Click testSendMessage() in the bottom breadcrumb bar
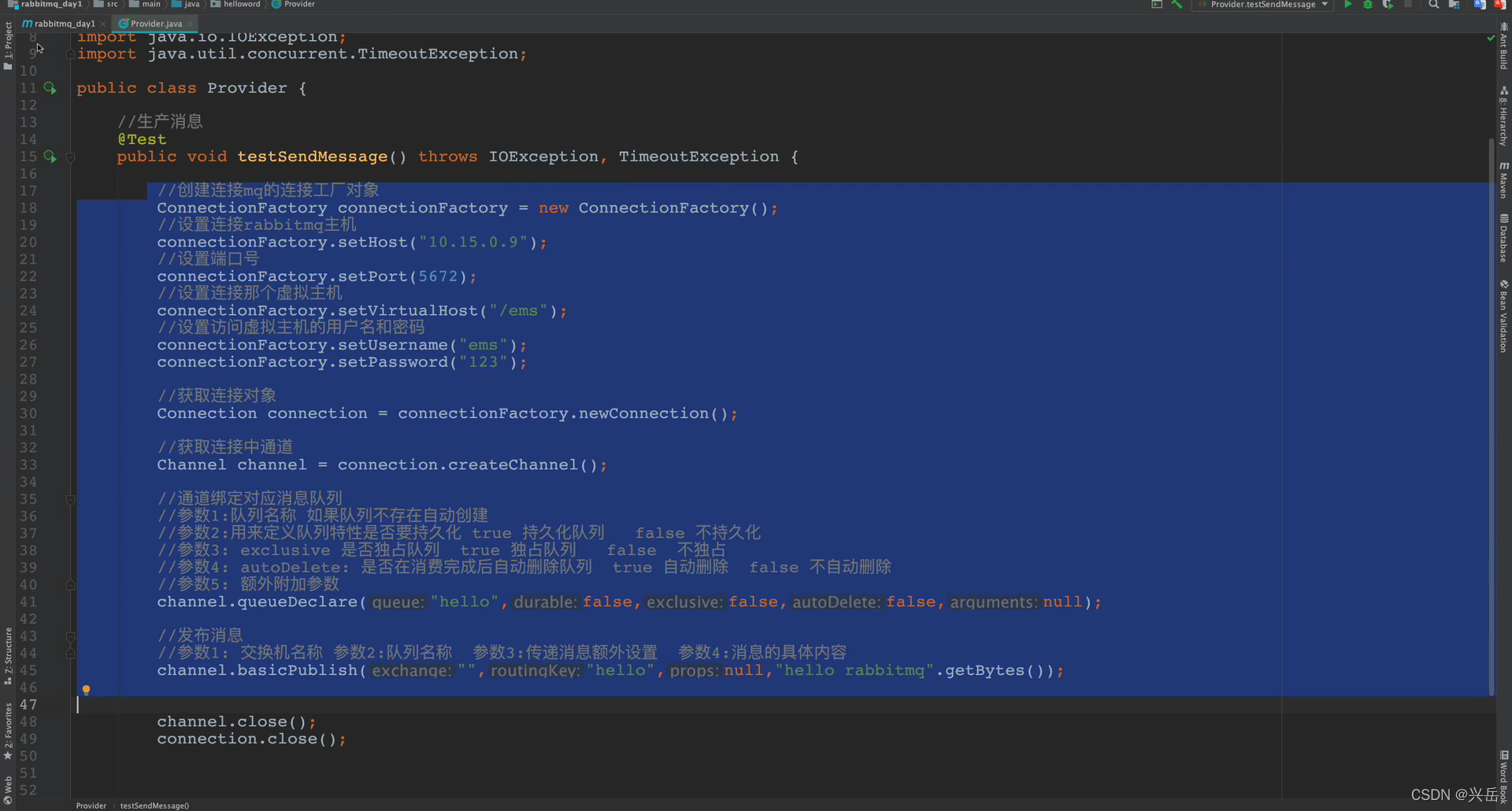Screen dimensions: 1512x811 pos(154,805)
